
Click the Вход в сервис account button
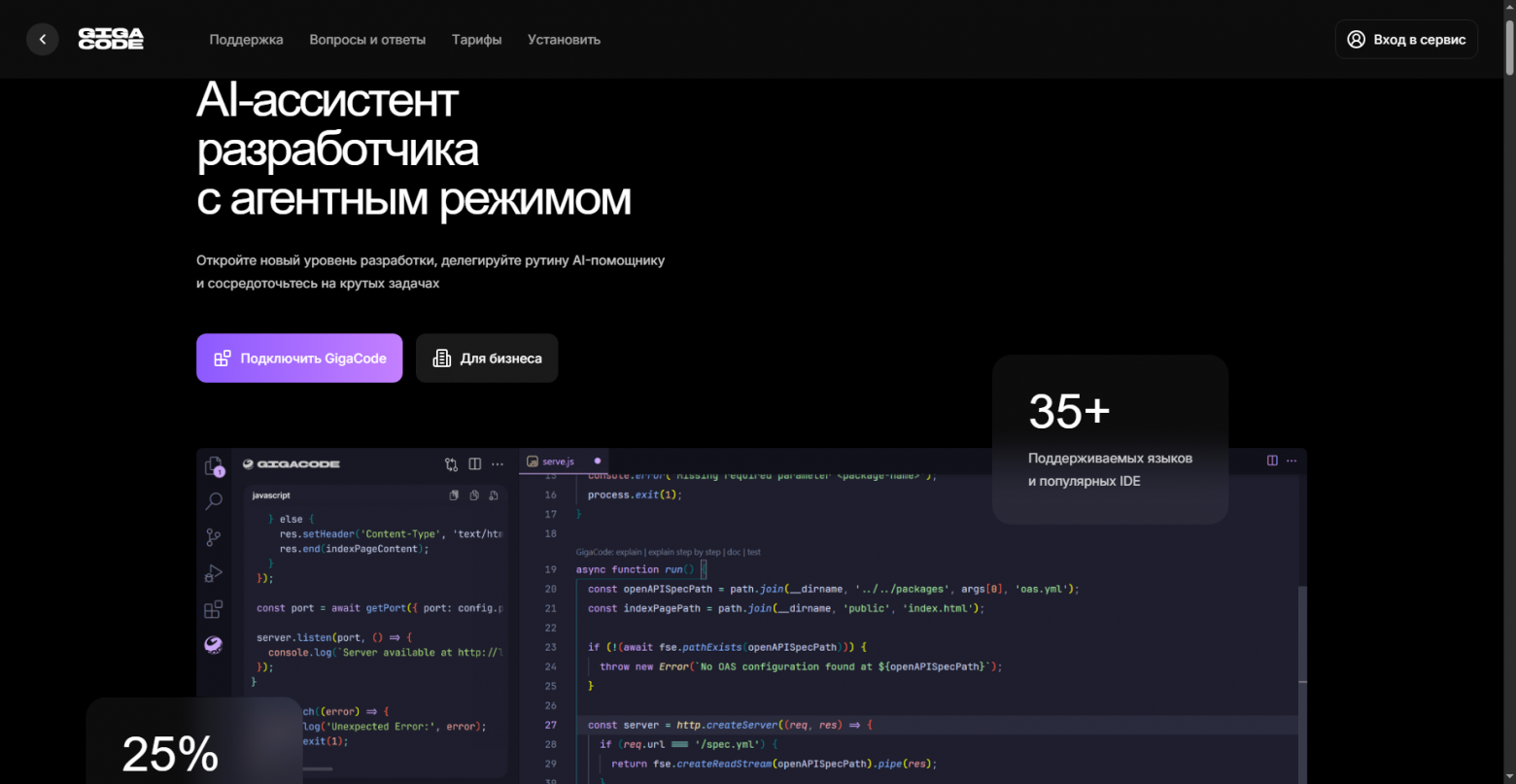[x=1405, y=39]
